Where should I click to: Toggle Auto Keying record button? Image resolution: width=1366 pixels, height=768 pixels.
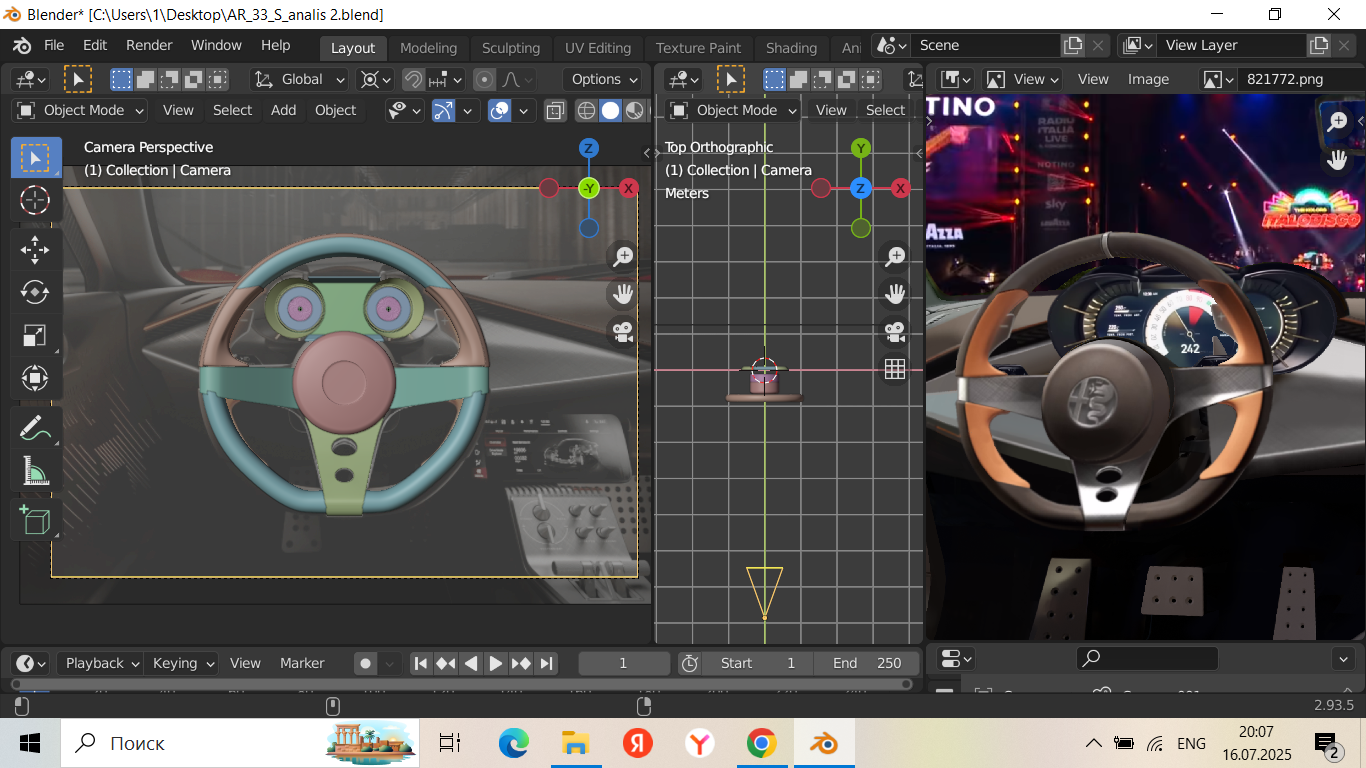coord(366,663)
